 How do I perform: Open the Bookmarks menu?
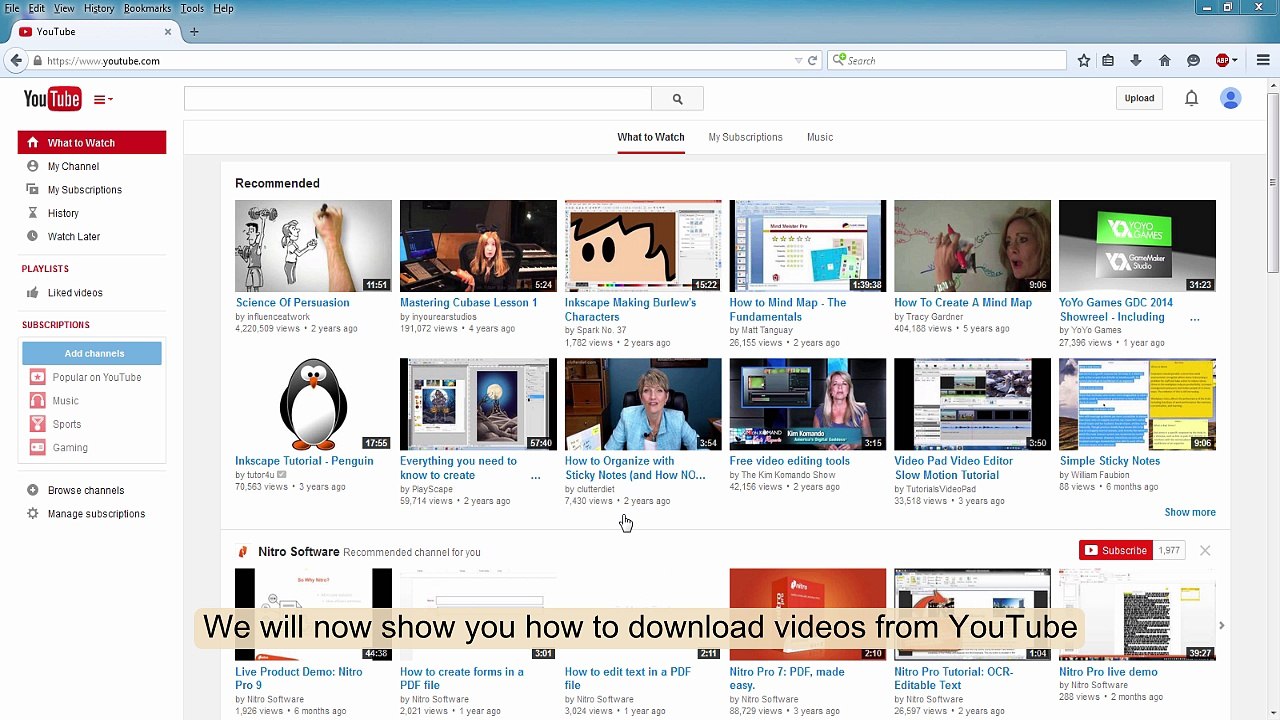click(x=147, y=8)
